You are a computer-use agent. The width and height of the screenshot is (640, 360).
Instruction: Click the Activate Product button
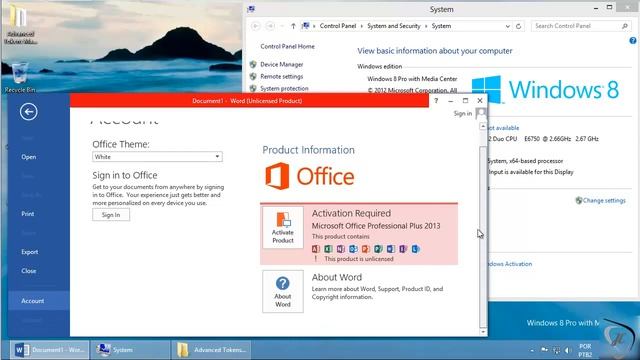coord(283,227)
